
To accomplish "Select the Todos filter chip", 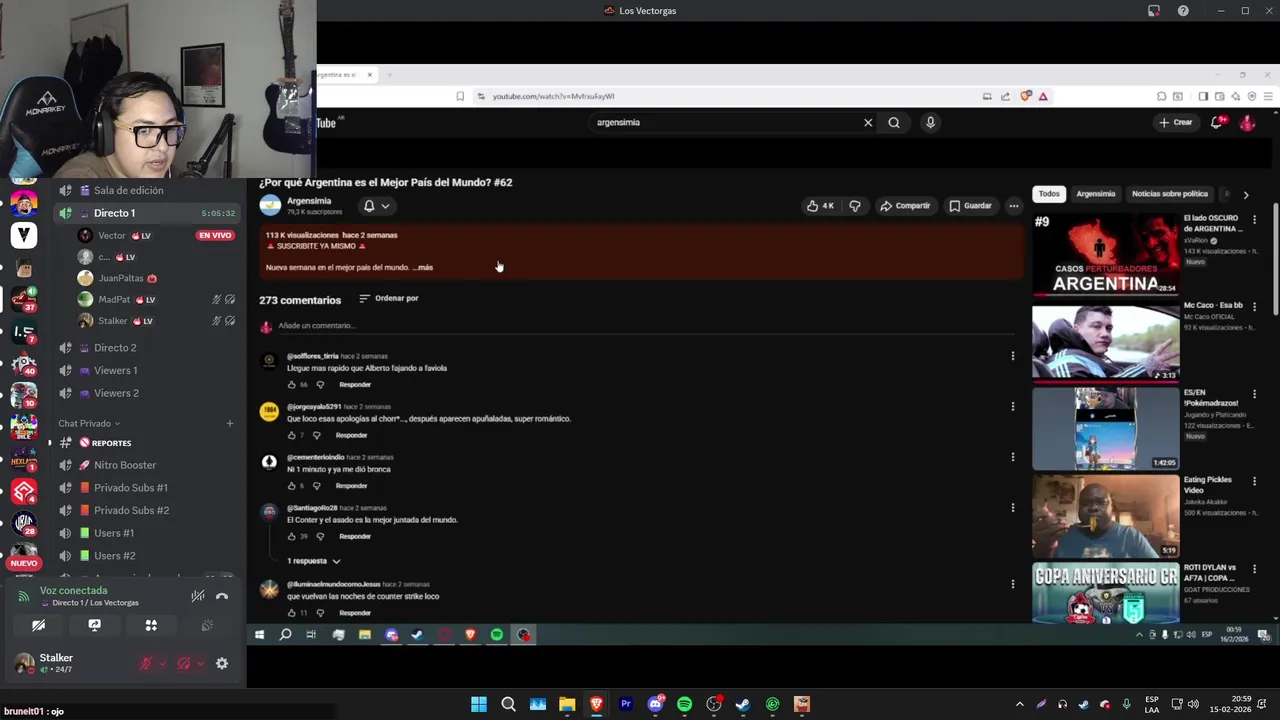I will click(1049, 194).
